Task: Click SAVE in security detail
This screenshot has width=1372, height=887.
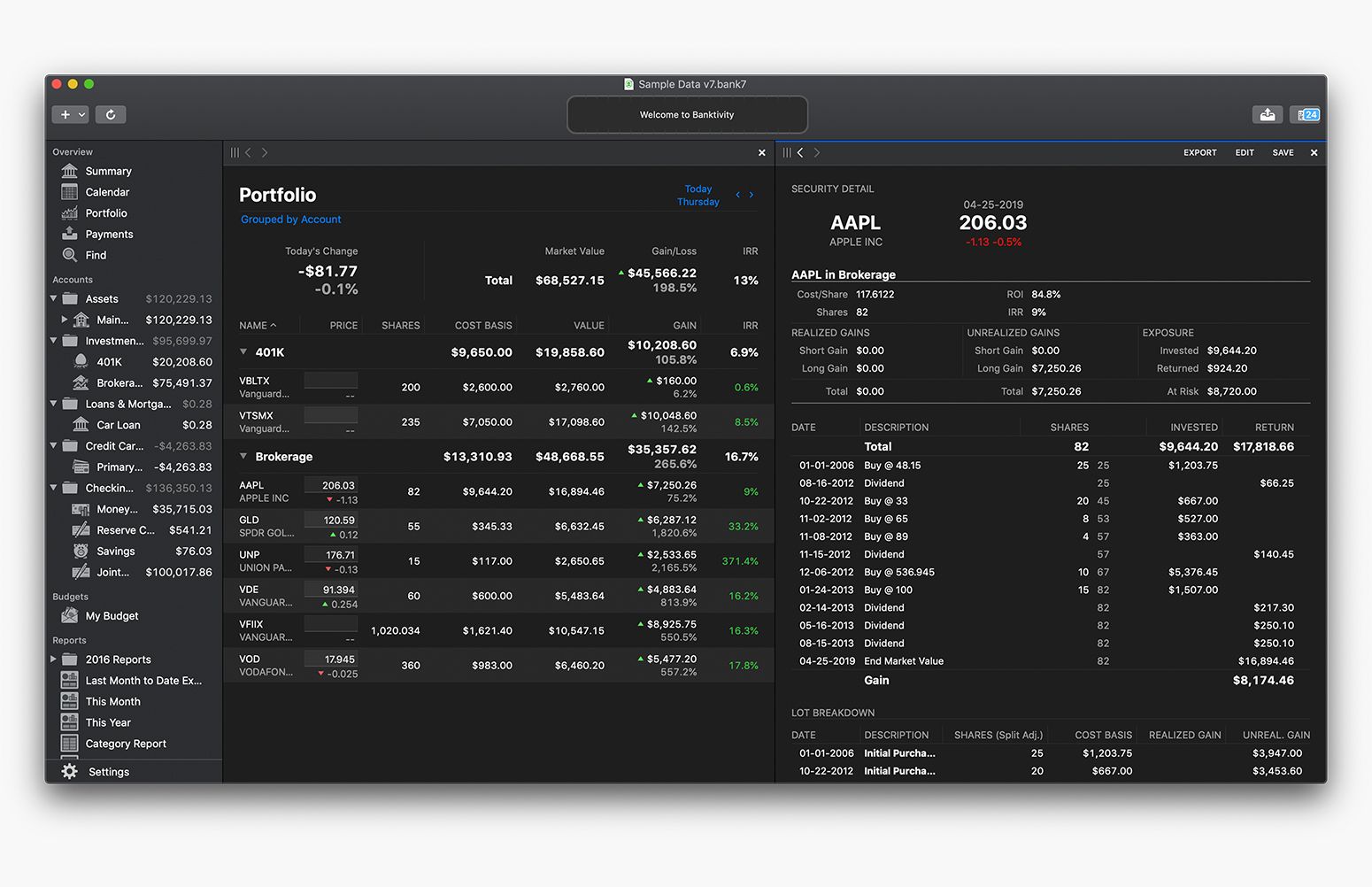Action: [x=1283, y=152]
